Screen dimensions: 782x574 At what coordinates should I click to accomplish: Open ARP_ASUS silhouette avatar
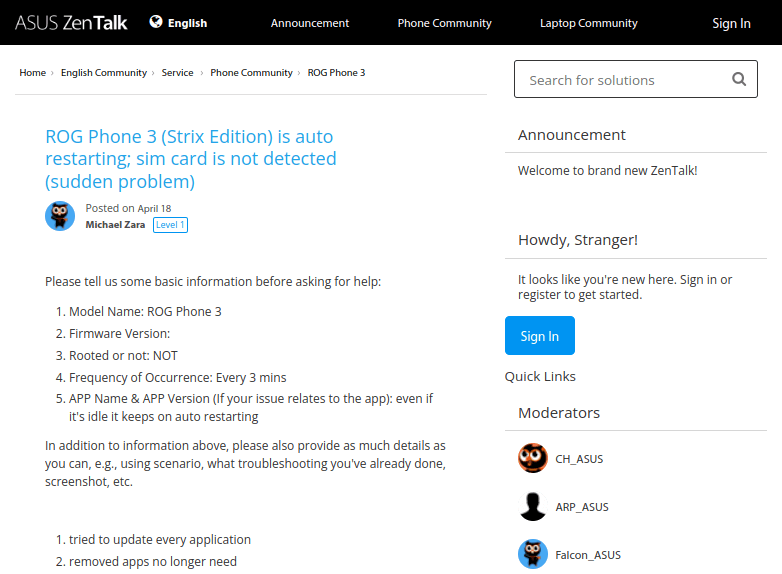pyautogui.click(x=533, y=507)
